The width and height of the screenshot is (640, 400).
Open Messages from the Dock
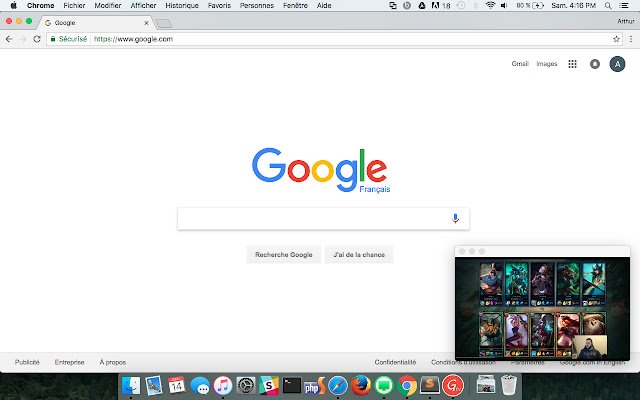200,385
